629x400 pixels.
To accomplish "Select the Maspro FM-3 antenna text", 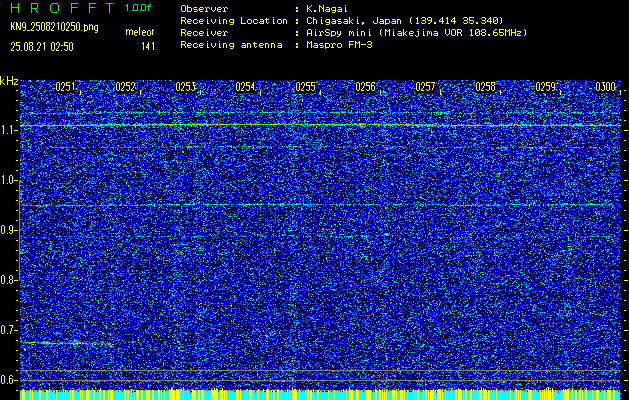I will tap(339, 45).
